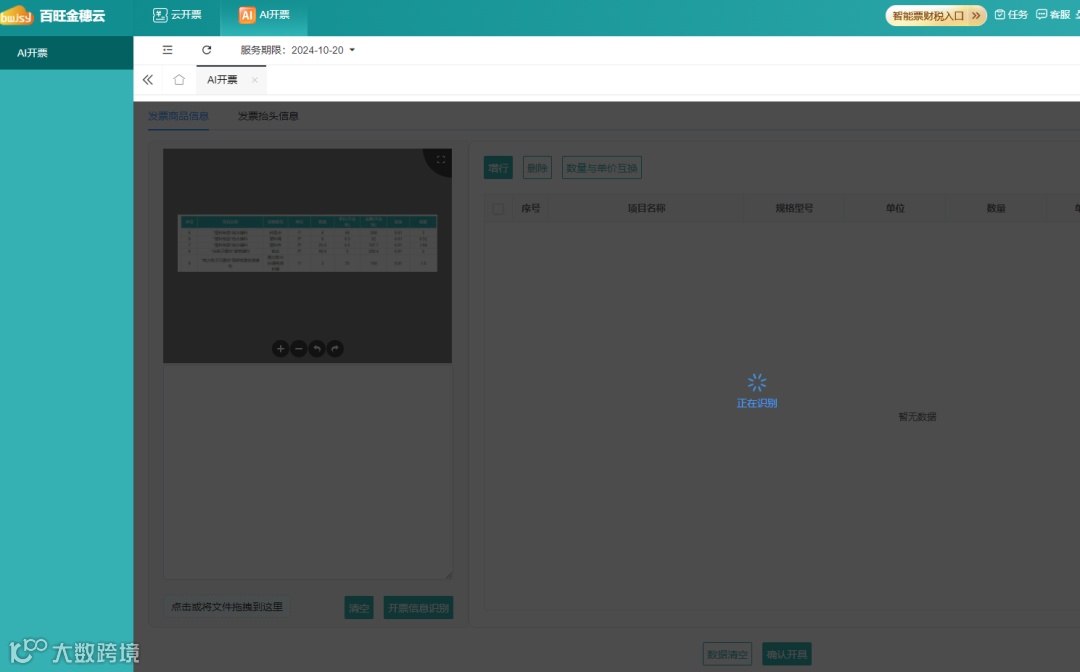Click 点击或将文件拖拽到这里 upload area
The width and height of the screenshot is (1080, 672).
tap(227, 607)
